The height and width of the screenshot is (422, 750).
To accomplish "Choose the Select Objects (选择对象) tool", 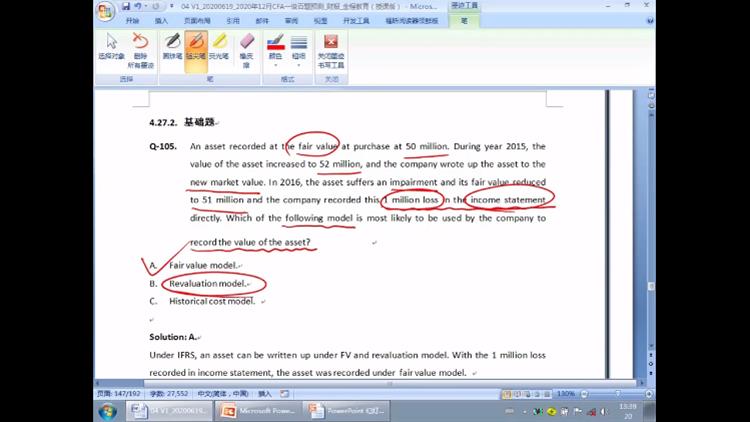I will point(111,47).
